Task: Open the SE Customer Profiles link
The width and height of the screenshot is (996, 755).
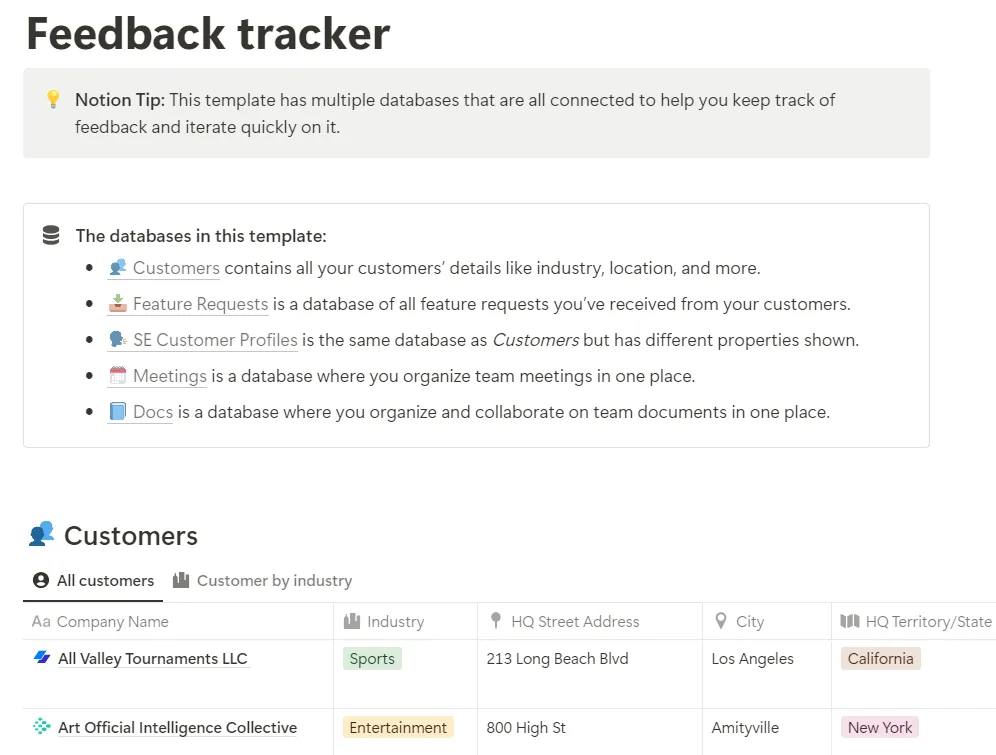Action: click(x=215, y=340)
